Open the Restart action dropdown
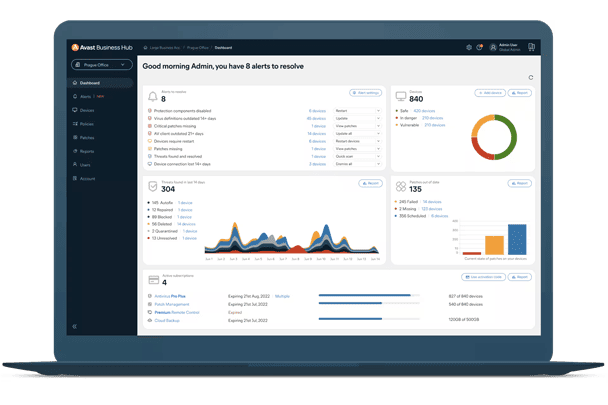The image size is (608, 405). [357, 111]
